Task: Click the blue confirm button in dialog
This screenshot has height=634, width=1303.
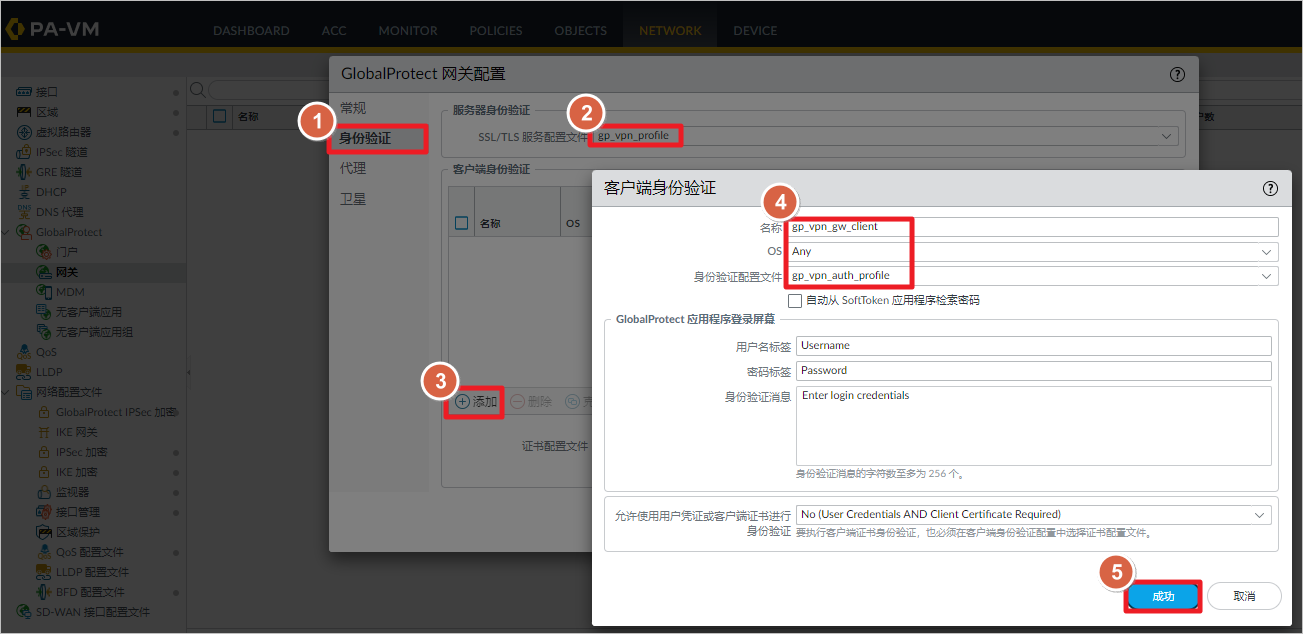Action: click(x=1163, y=596)
